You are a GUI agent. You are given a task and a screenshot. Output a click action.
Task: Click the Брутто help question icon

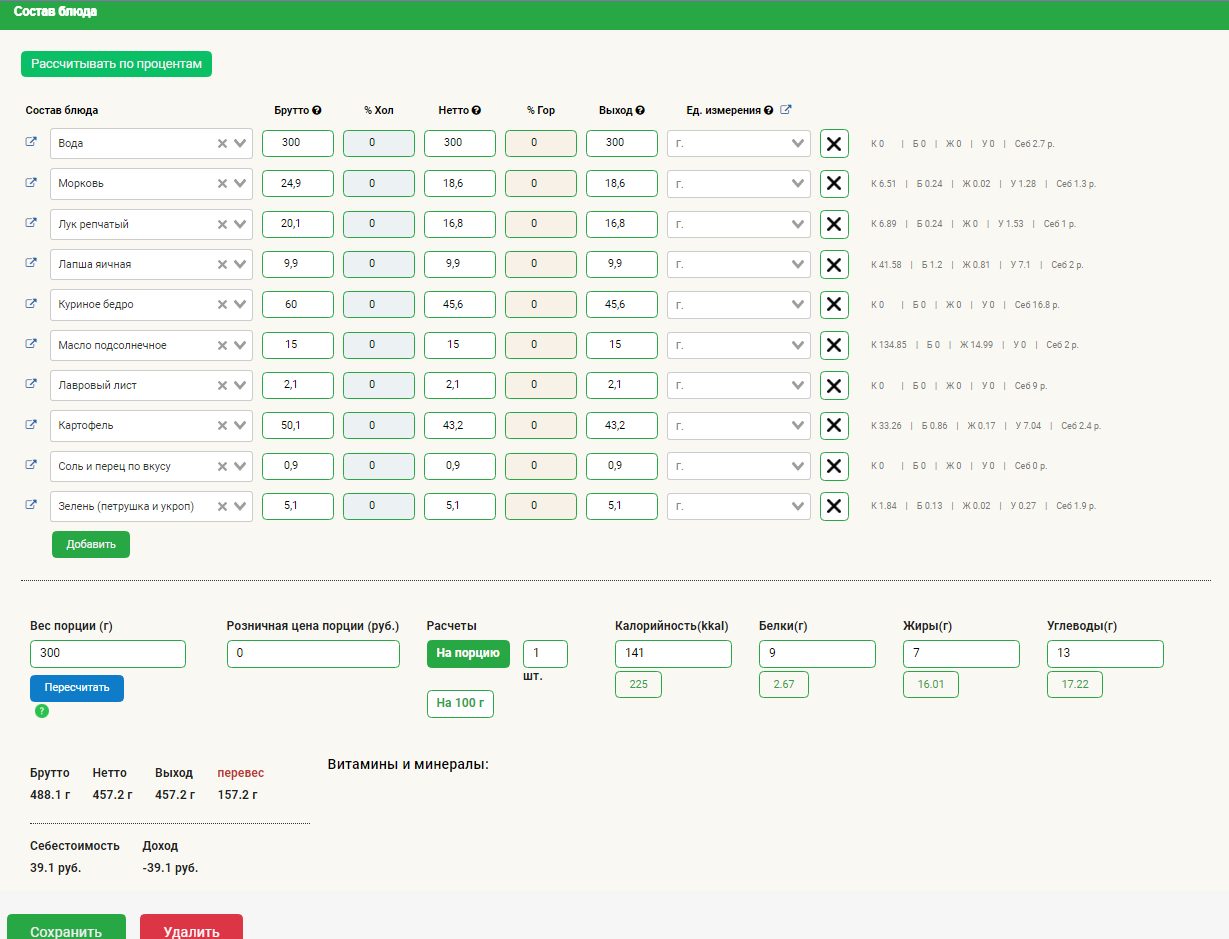click(317, 111)
